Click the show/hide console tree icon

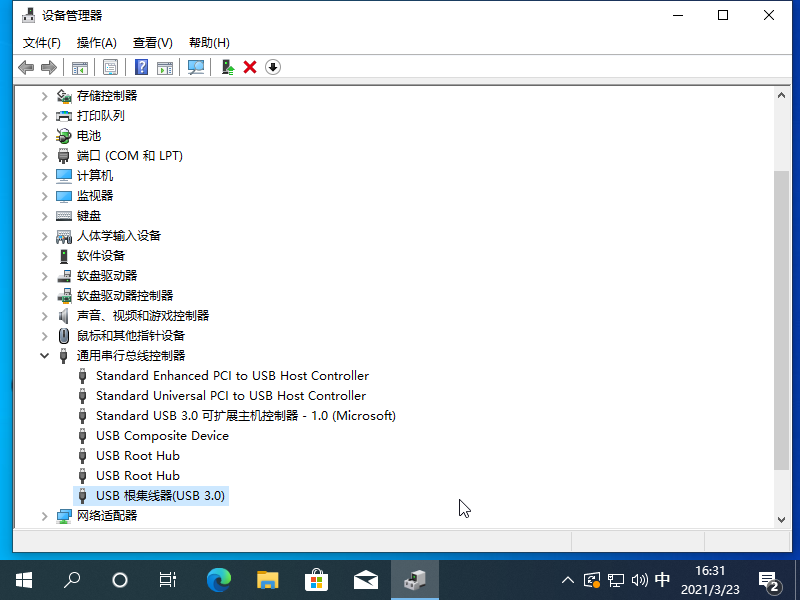(79, 67)
